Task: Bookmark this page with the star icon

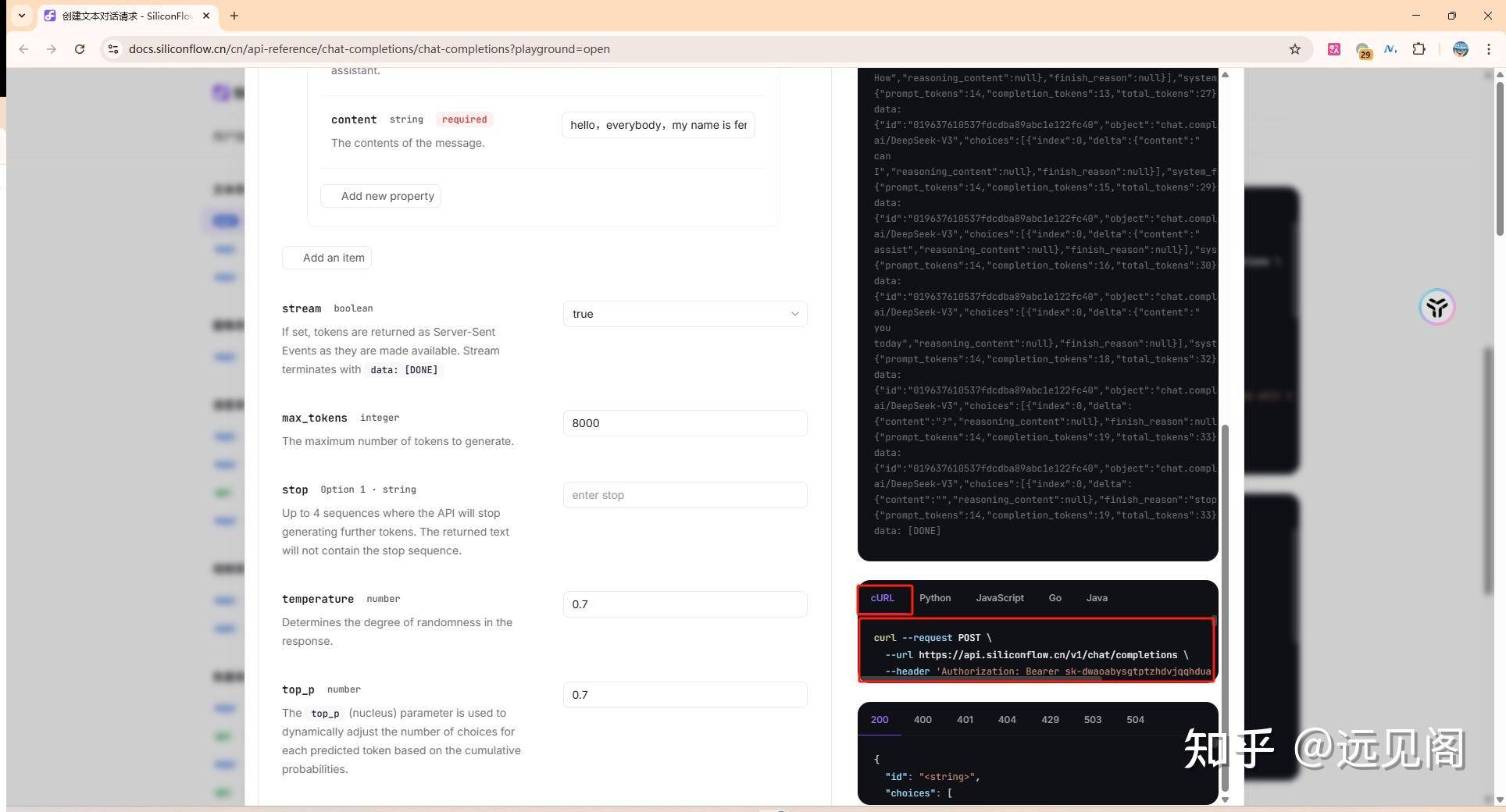Action: click(1295, 49)
